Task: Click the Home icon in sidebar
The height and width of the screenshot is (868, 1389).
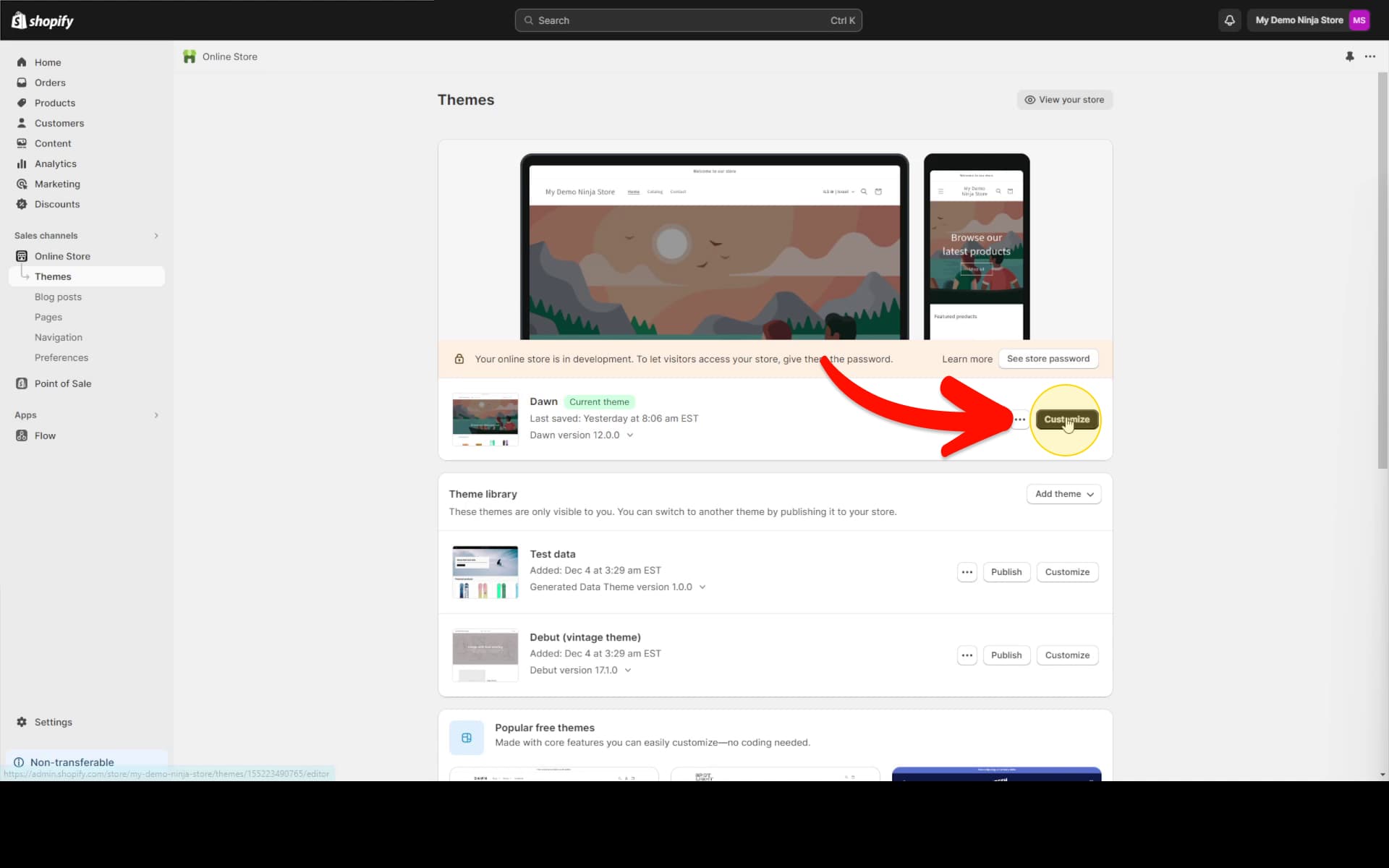Action: (x=22, y=62)
